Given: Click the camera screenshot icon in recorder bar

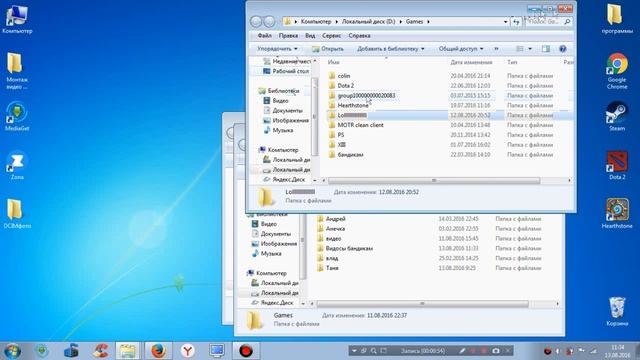Looking at the screenshot, I should point(496,351).
